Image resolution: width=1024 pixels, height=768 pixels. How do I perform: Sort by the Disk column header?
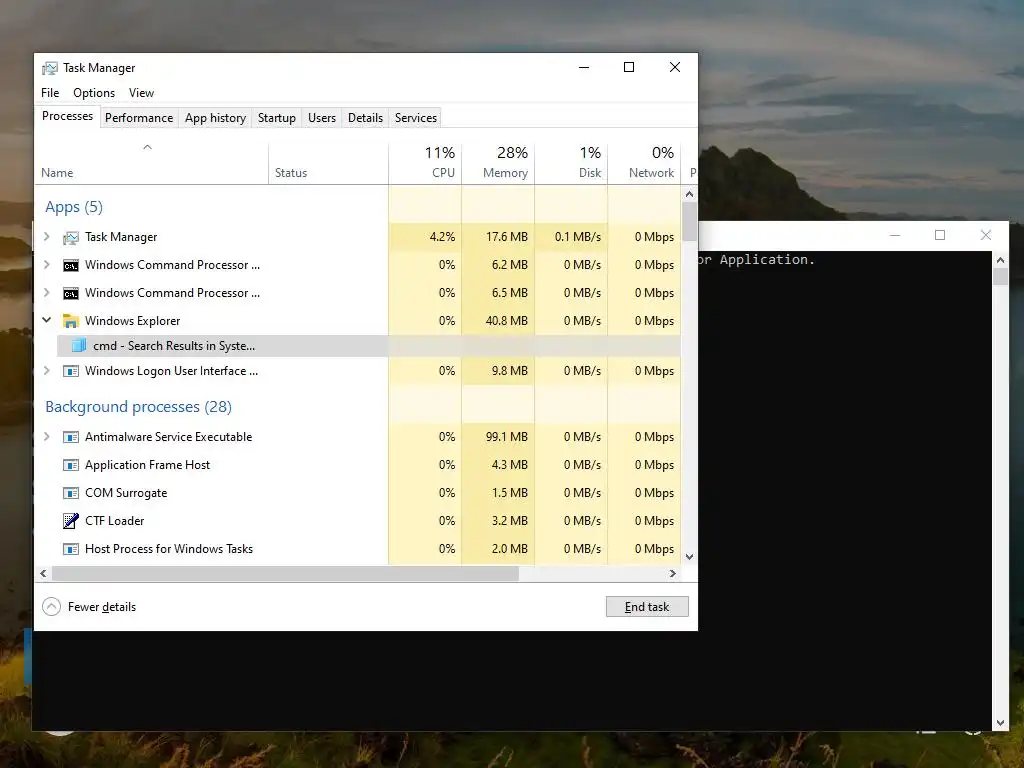click(571, 163)
